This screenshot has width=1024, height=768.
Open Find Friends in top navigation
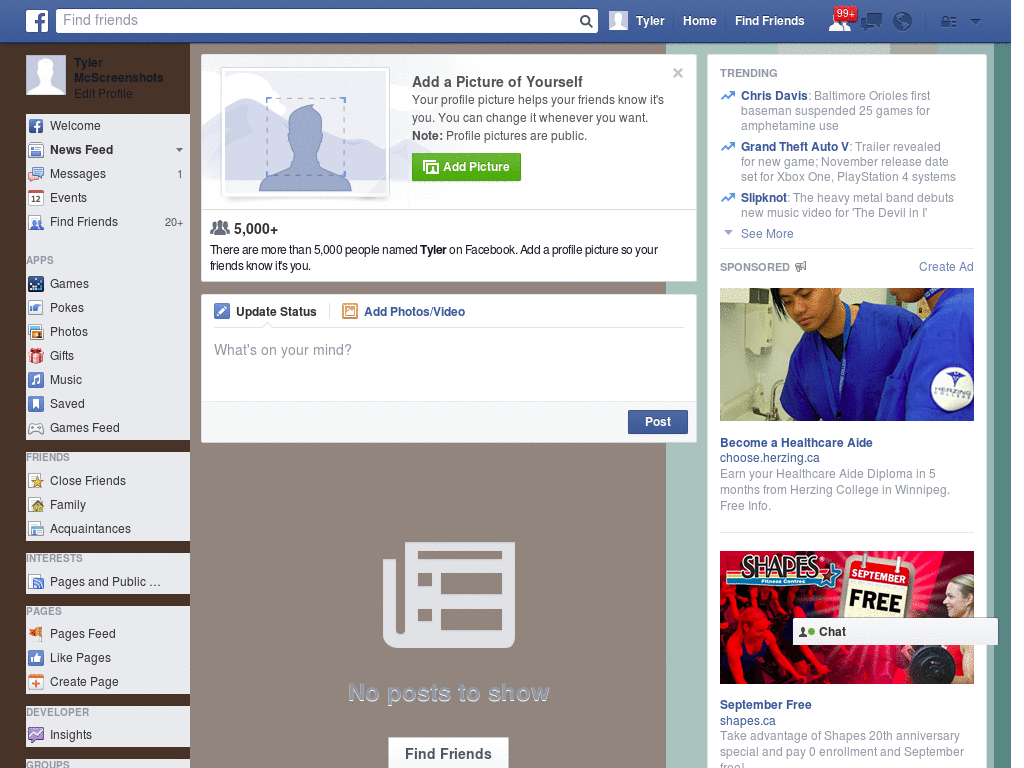coord(769,21)
